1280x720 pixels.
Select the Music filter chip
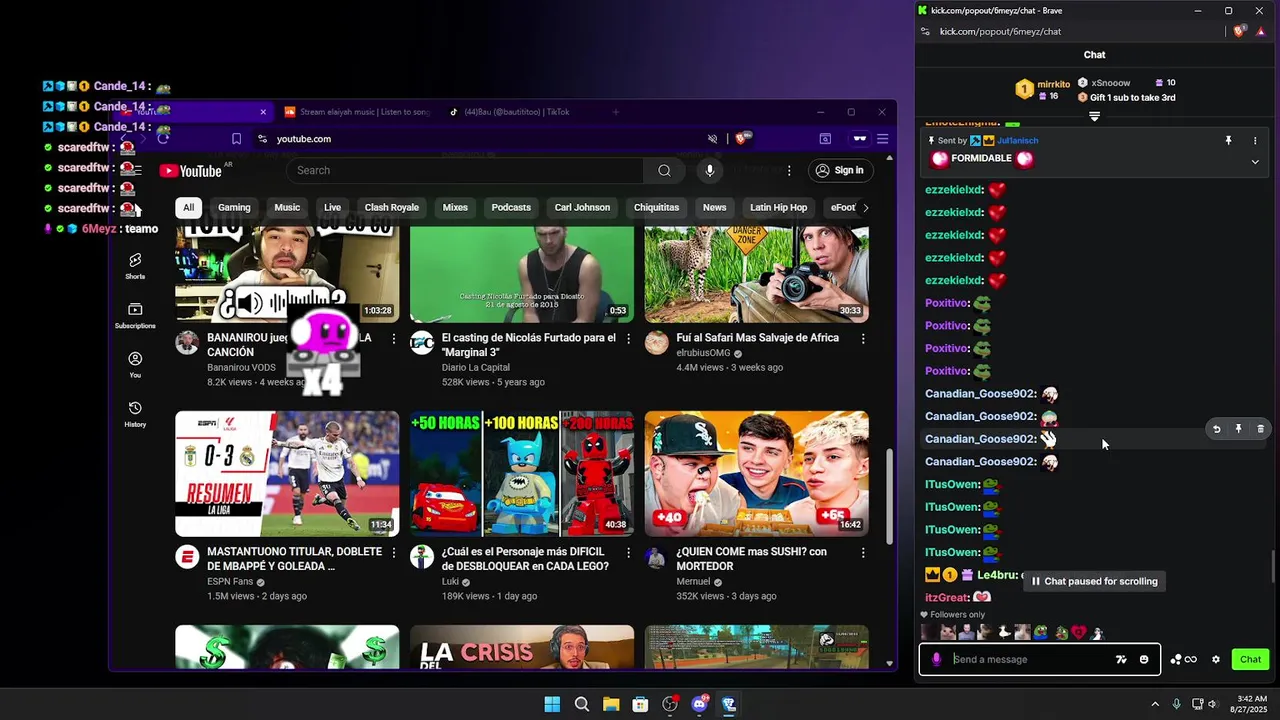click(287, 207)
